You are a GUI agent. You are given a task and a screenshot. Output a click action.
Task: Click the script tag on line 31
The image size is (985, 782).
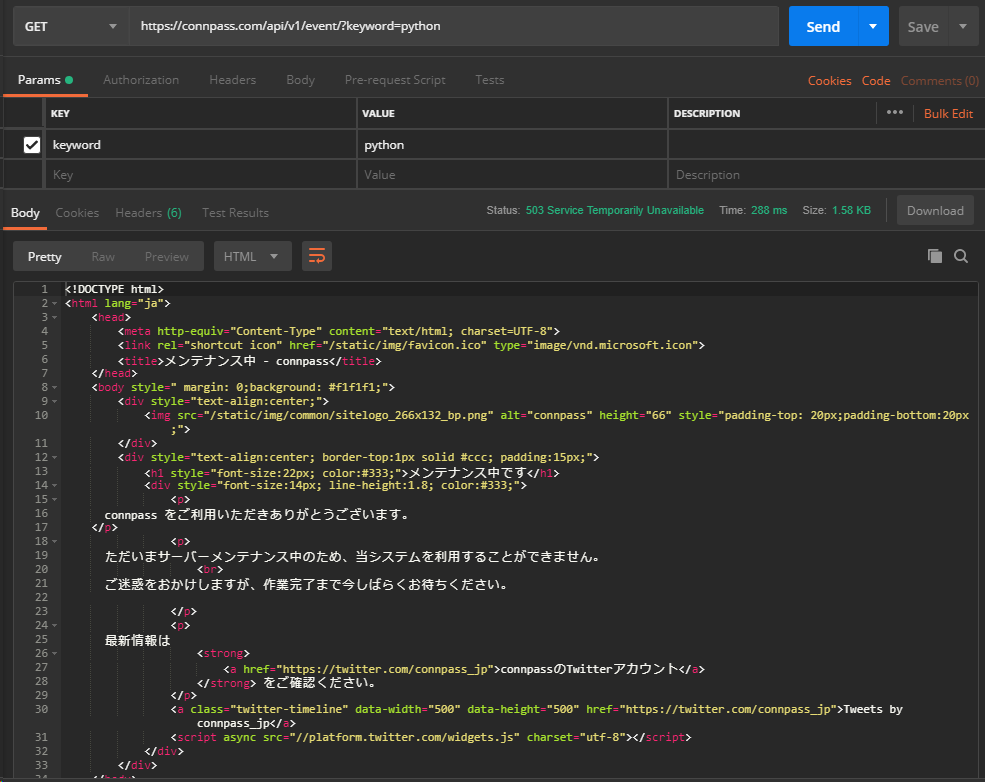point(431,737)
